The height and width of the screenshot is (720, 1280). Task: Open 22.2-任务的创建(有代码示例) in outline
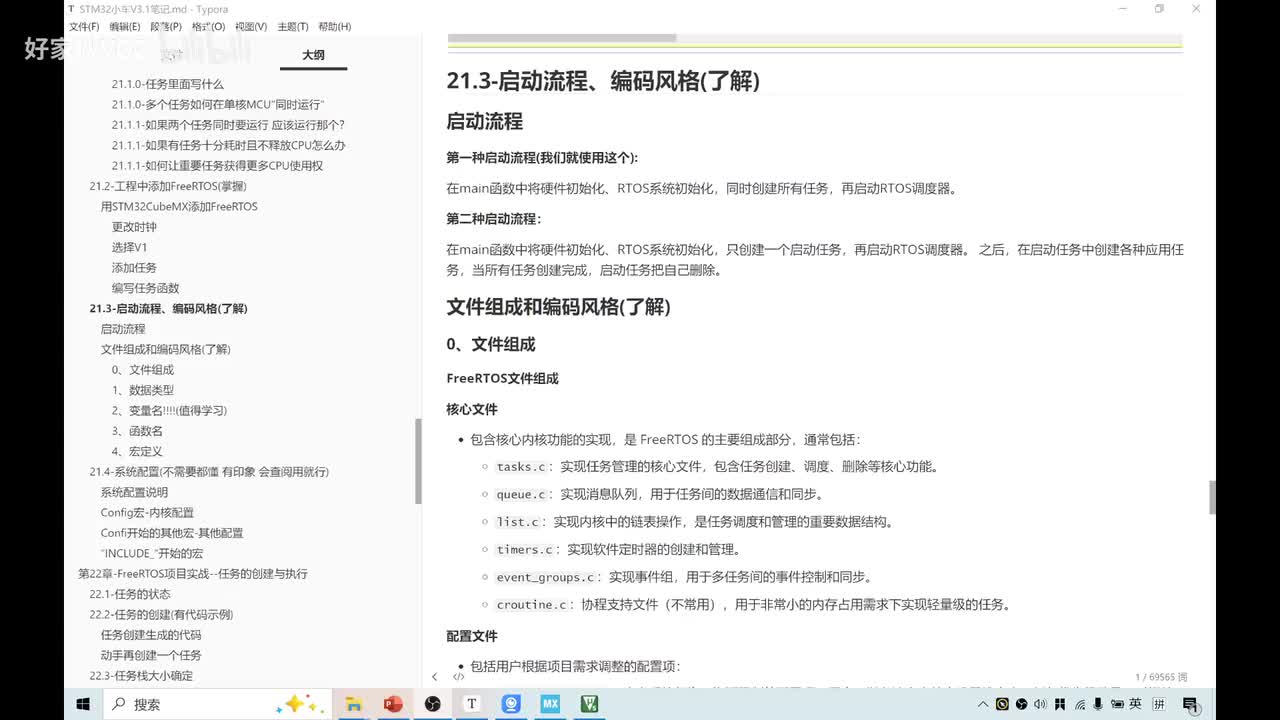click(x=161, y=614)
